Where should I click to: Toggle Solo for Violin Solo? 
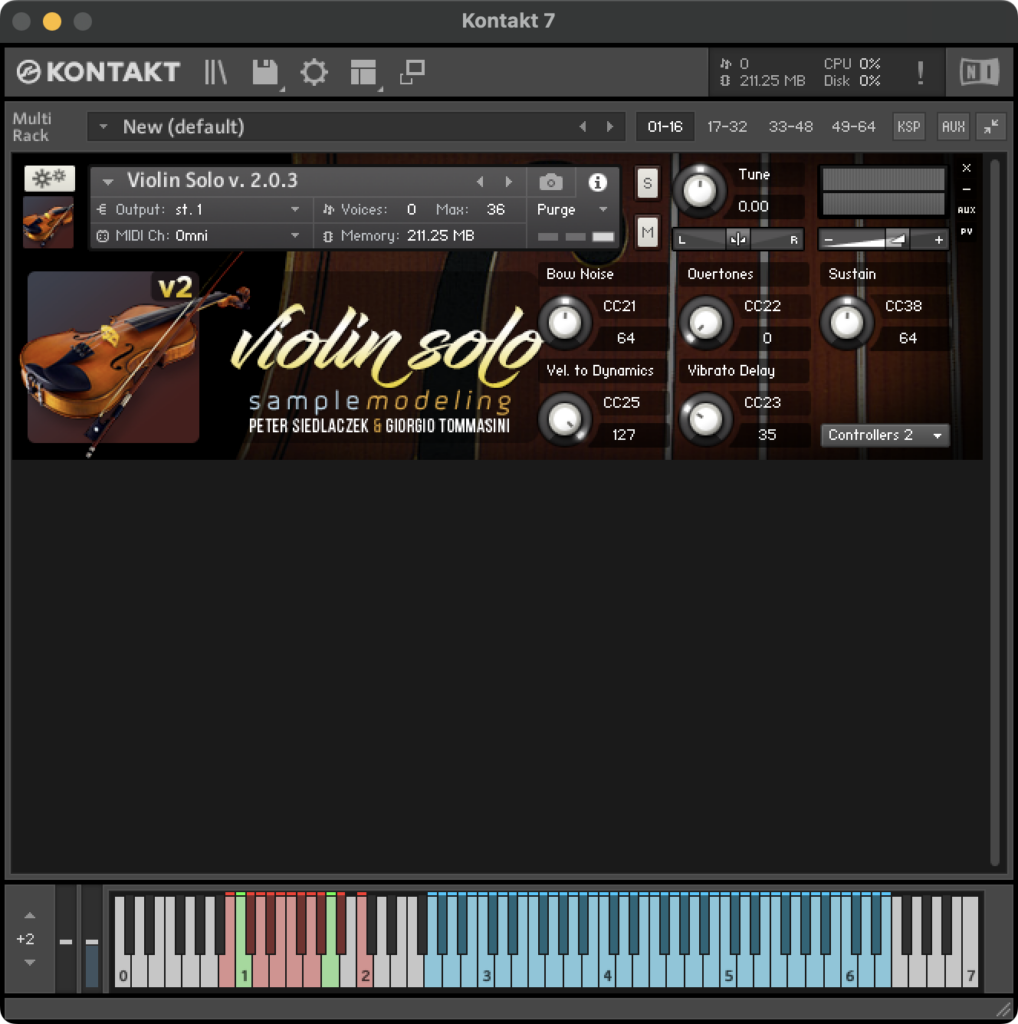tap(647, 183)
